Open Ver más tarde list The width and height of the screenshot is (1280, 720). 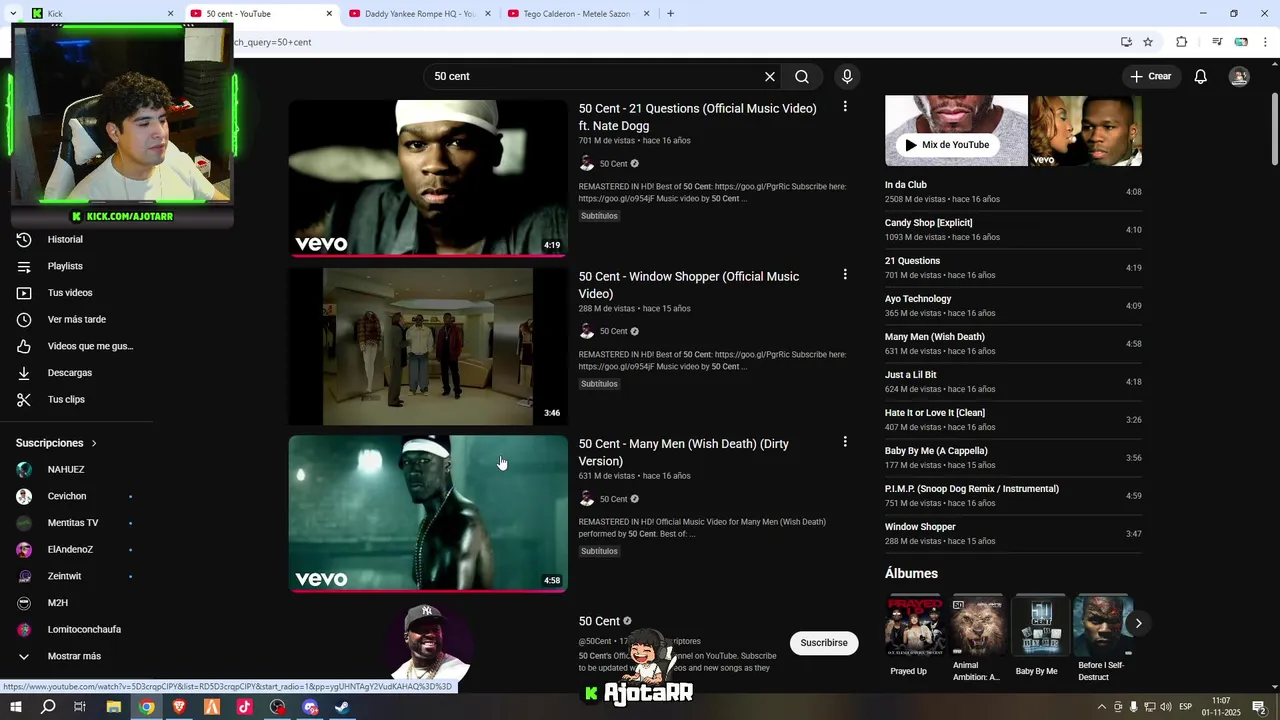78,320
